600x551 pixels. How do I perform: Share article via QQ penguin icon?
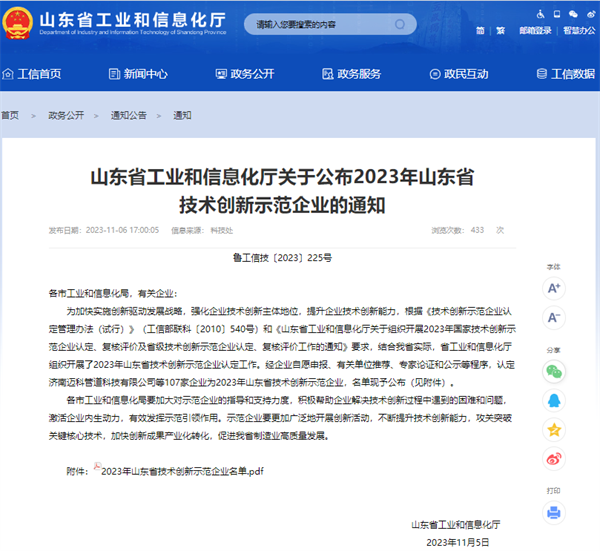(x=553, y=400)
